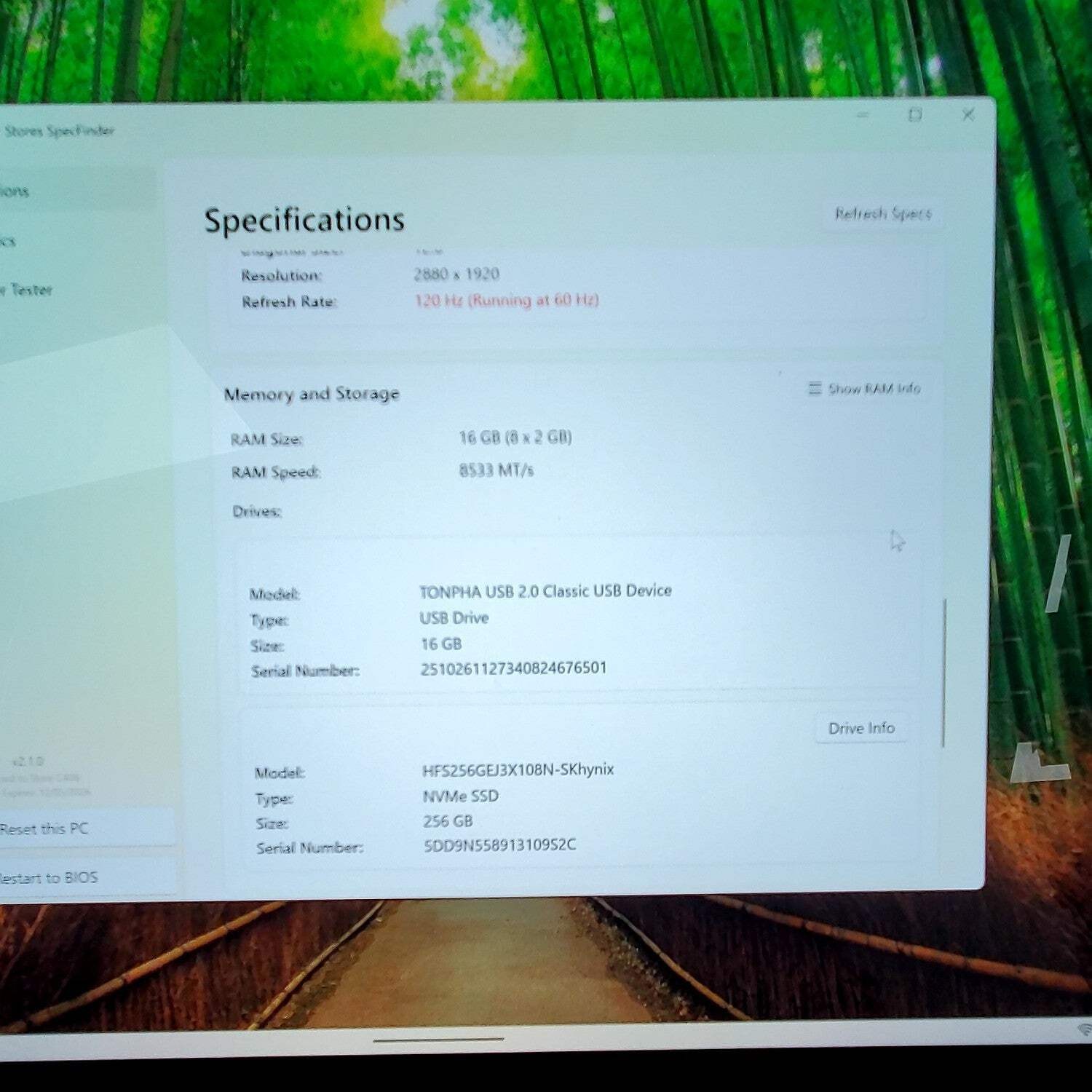Click the Wi-Fi icon in the taskbar corner

click(x=1084, y=1029)
